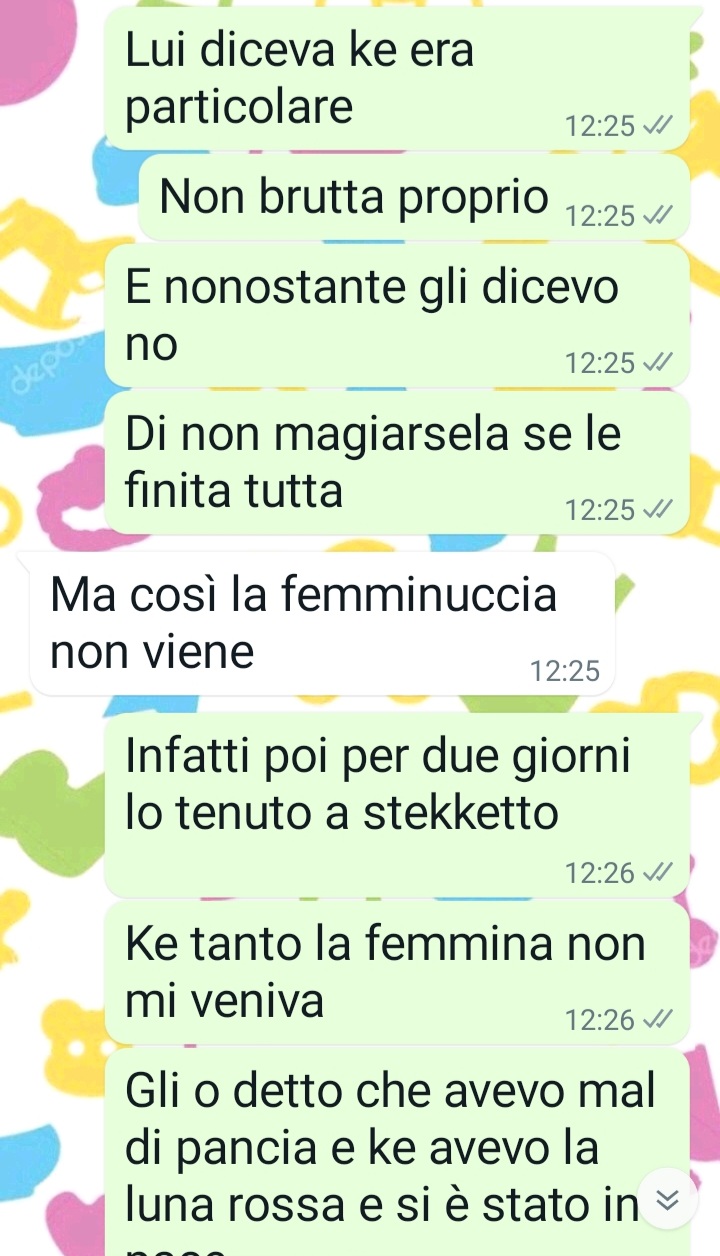Select message "Ke tanto la femmina non mi veniva"
The width and height of the screenshot is (720, 1256).
398,972
